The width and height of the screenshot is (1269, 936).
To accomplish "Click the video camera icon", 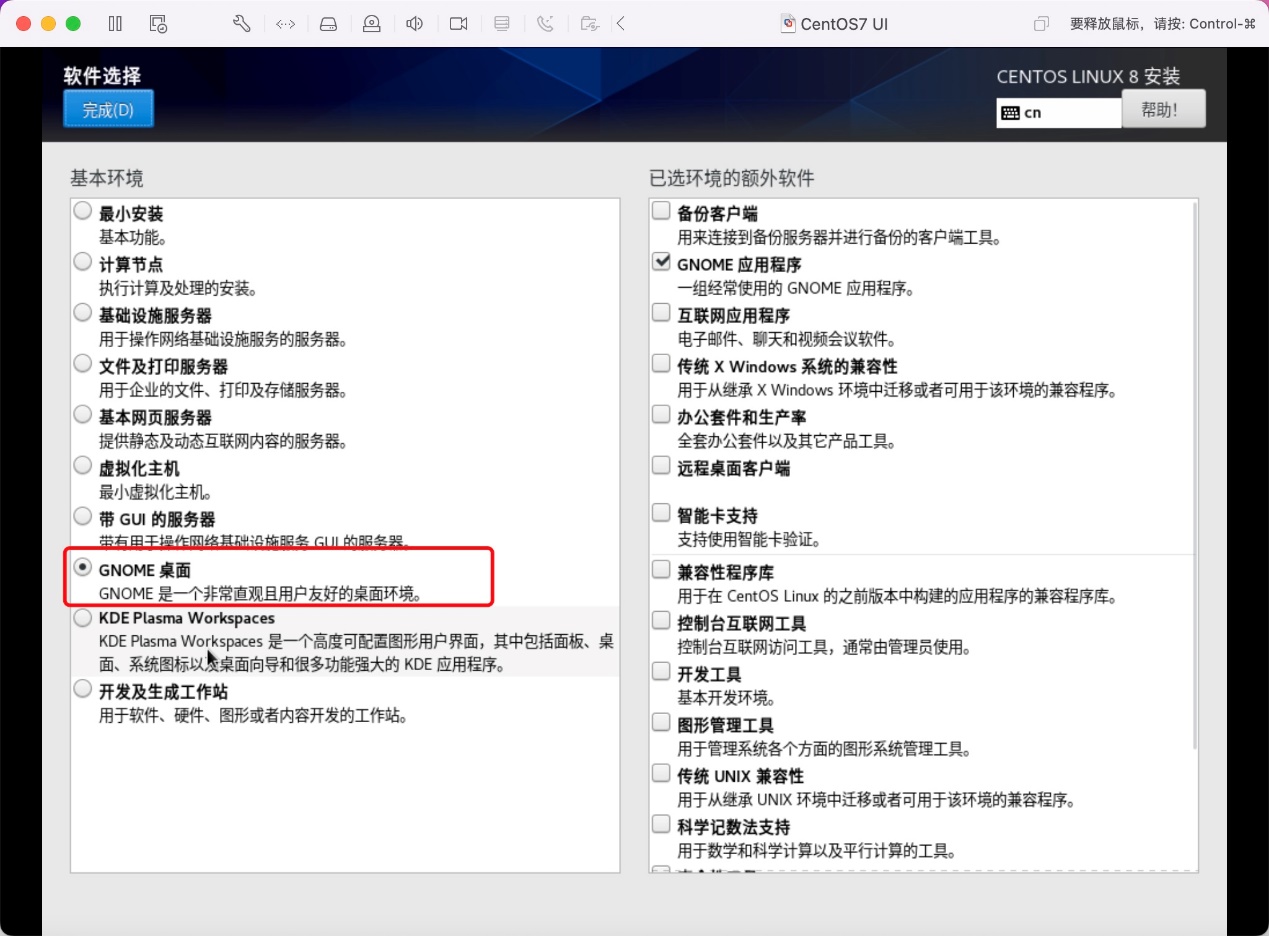I will click(x=458, y=24).
